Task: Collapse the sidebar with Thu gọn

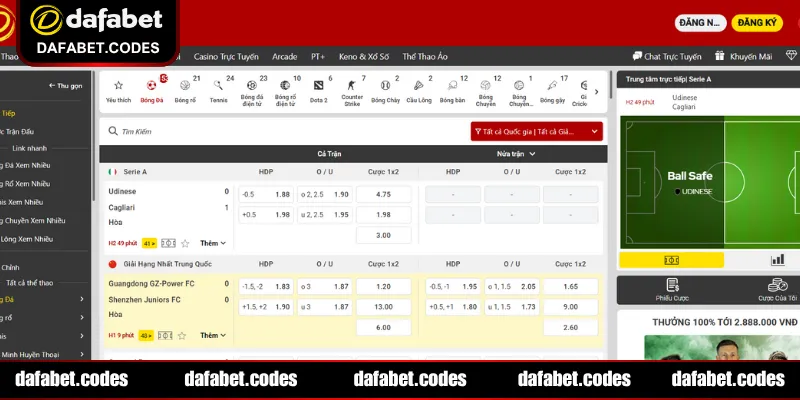Action: [64, 86]
